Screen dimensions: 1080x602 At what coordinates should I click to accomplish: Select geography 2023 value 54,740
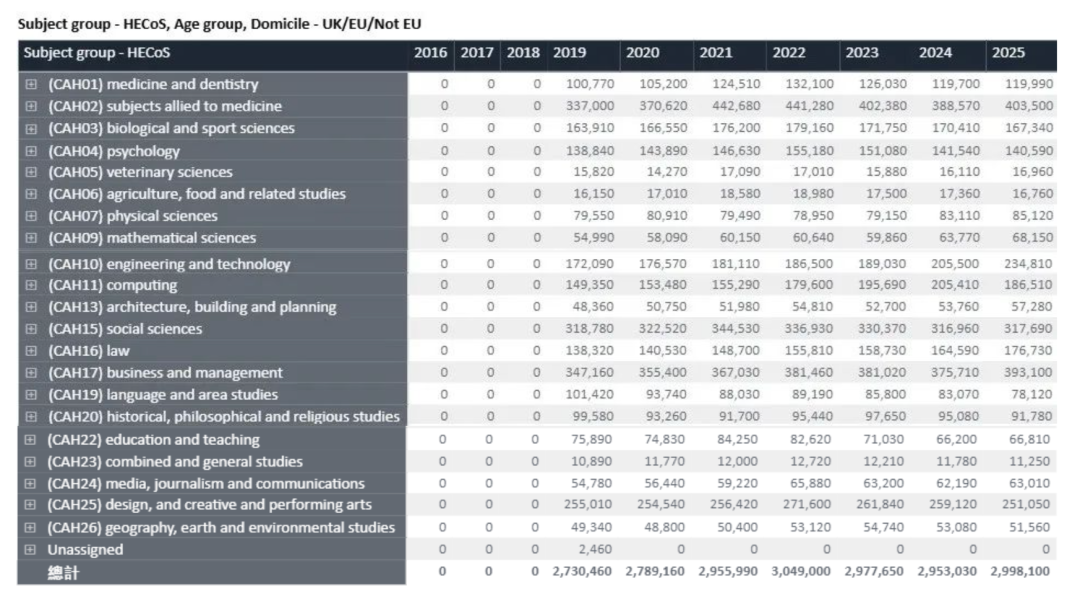click(884, 528)
